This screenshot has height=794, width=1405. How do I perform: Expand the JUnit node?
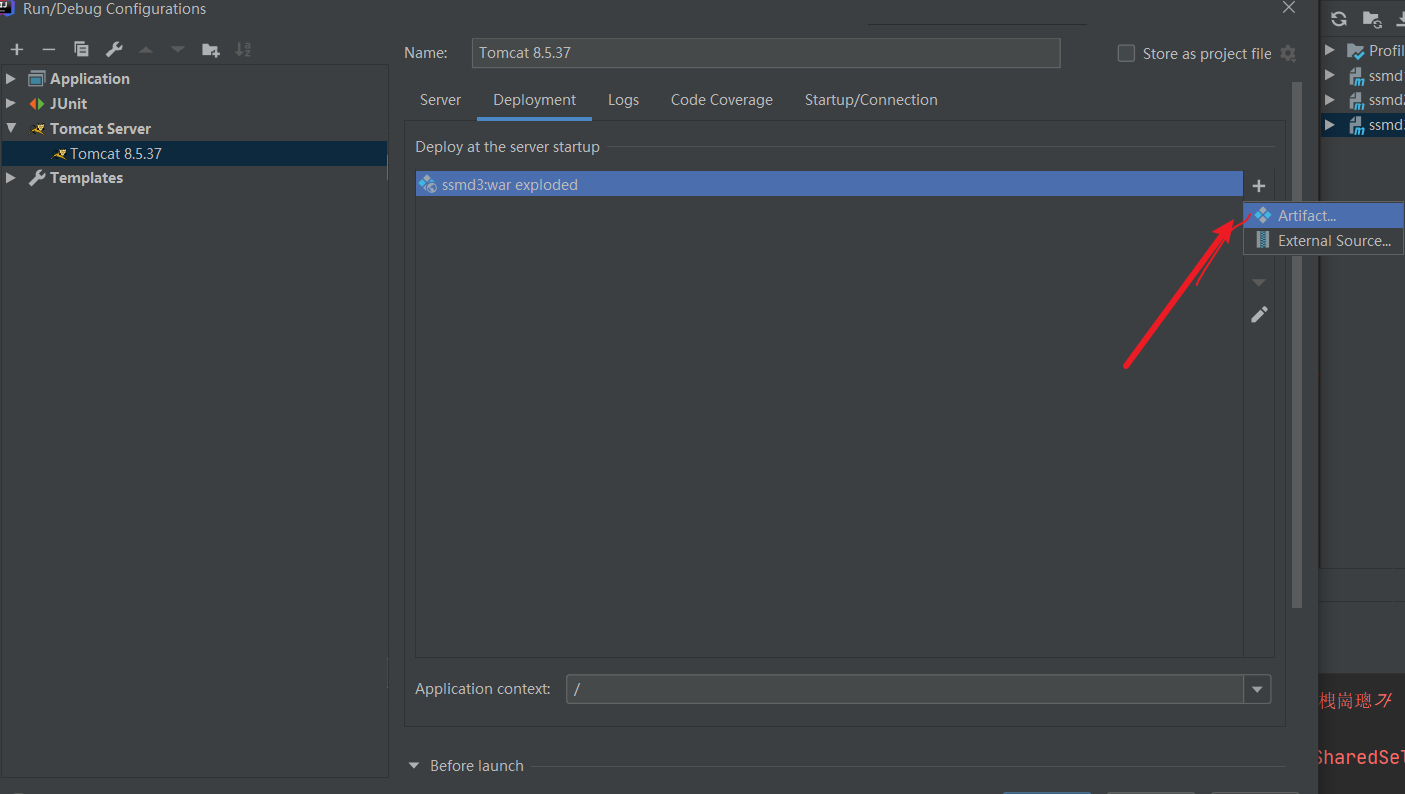(x=11, y=103)
